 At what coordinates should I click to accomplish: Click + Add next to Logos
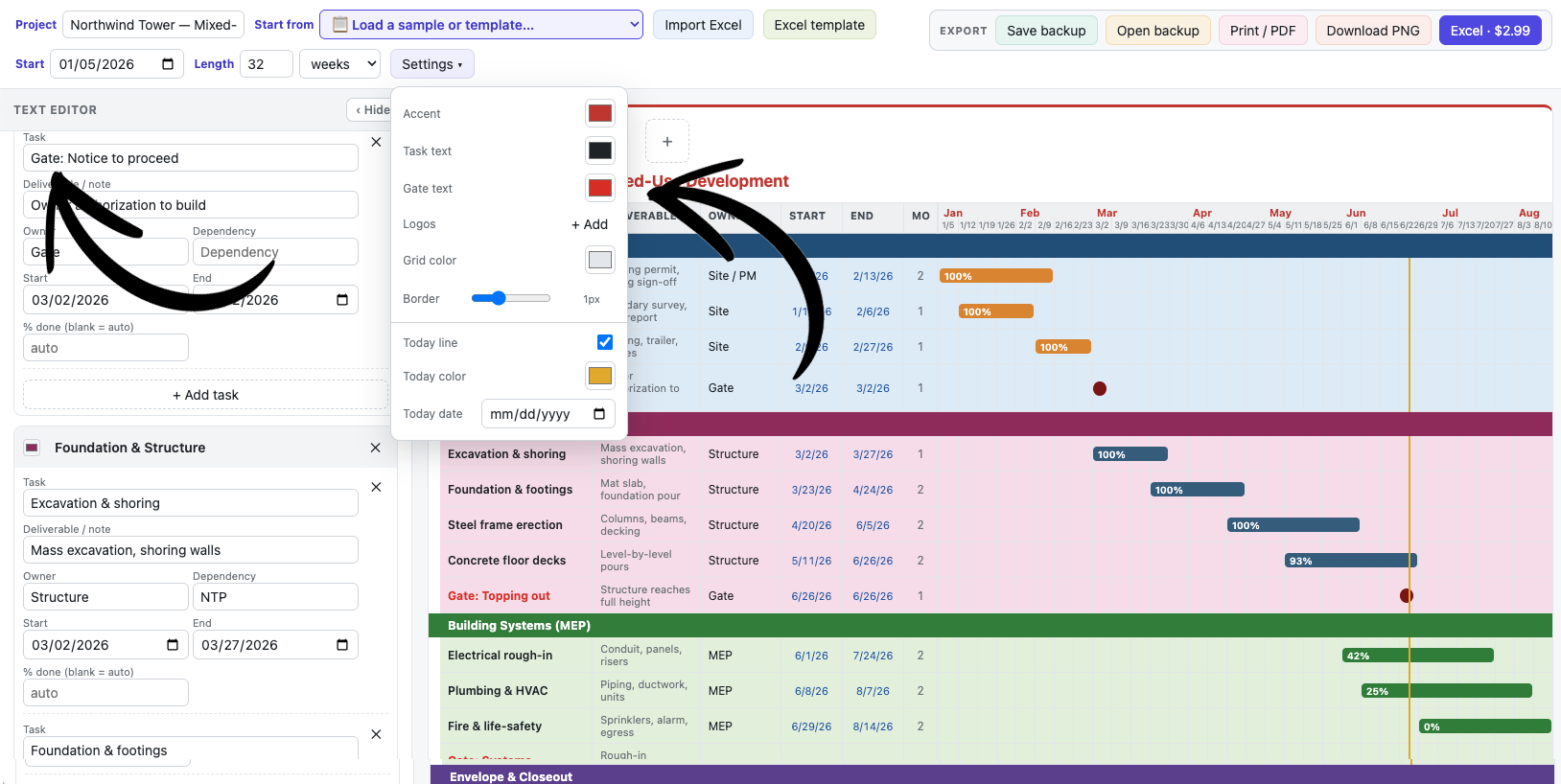coord(590,224)
